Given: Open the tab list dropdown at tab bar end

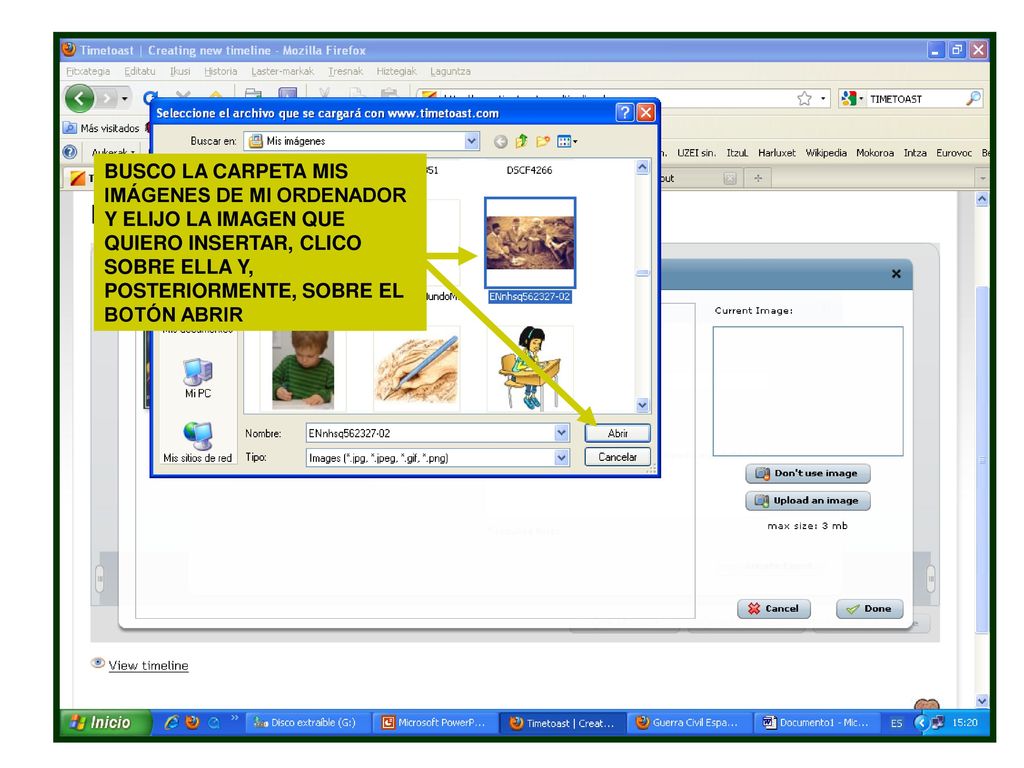Looking at the screenshot, I should point(982,178).
